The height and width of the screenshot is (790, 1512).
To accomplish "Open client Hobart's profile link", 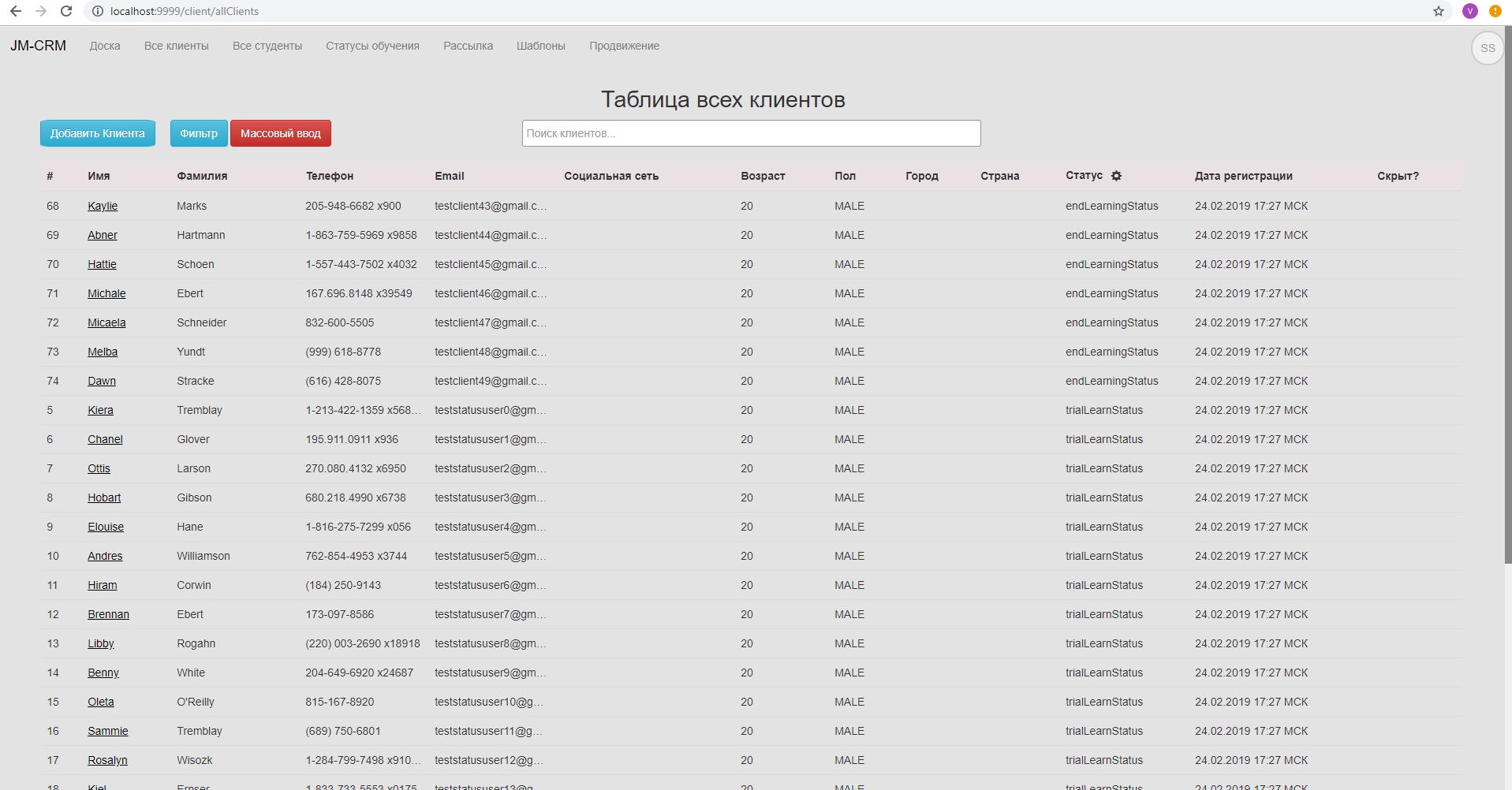I will coord(104,497).
